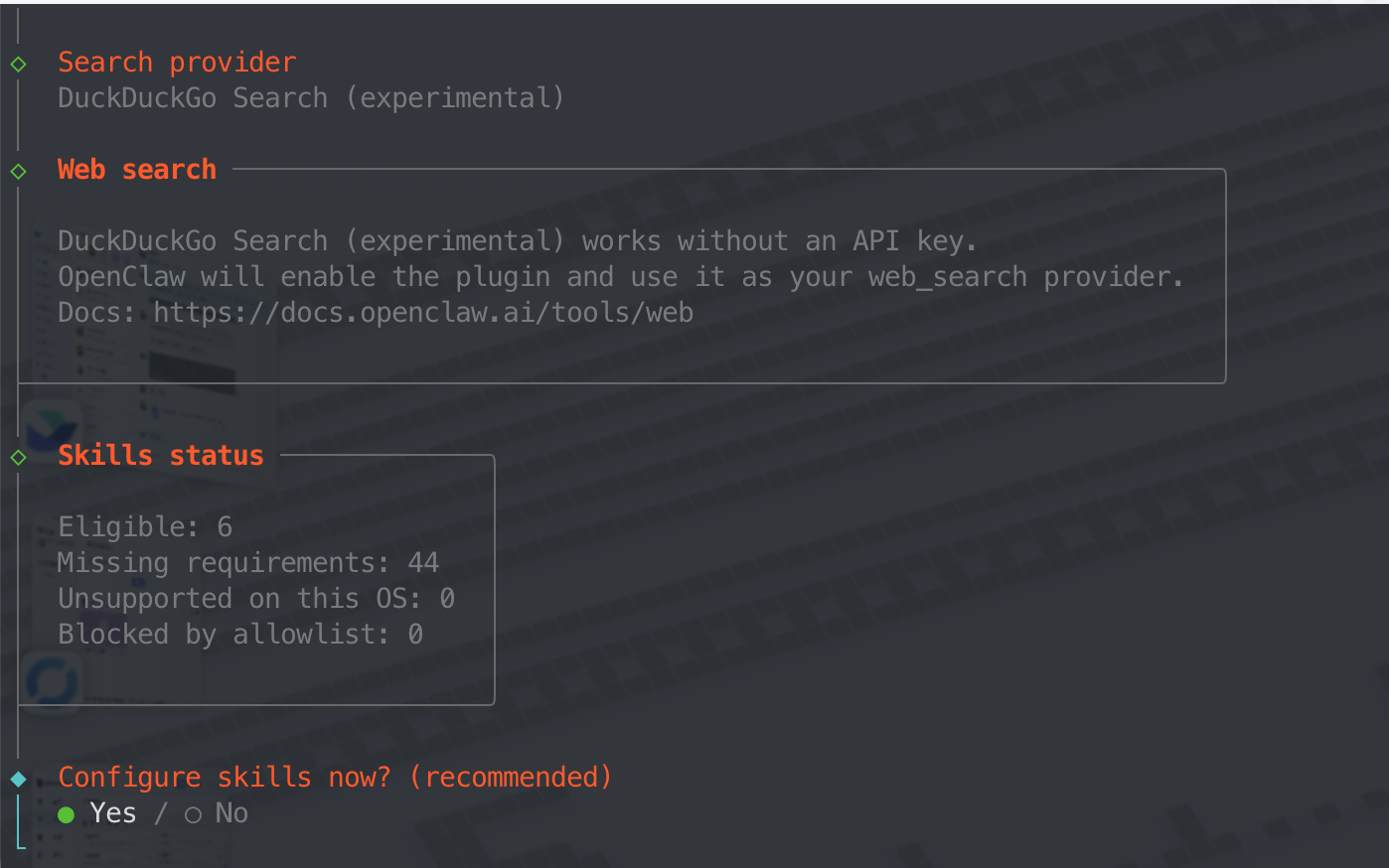The height and width of the screenshot is (868, 1389).
Task: Click the Unsupported on this OS line
Action: pyautogui.click(x=256, y=599)
